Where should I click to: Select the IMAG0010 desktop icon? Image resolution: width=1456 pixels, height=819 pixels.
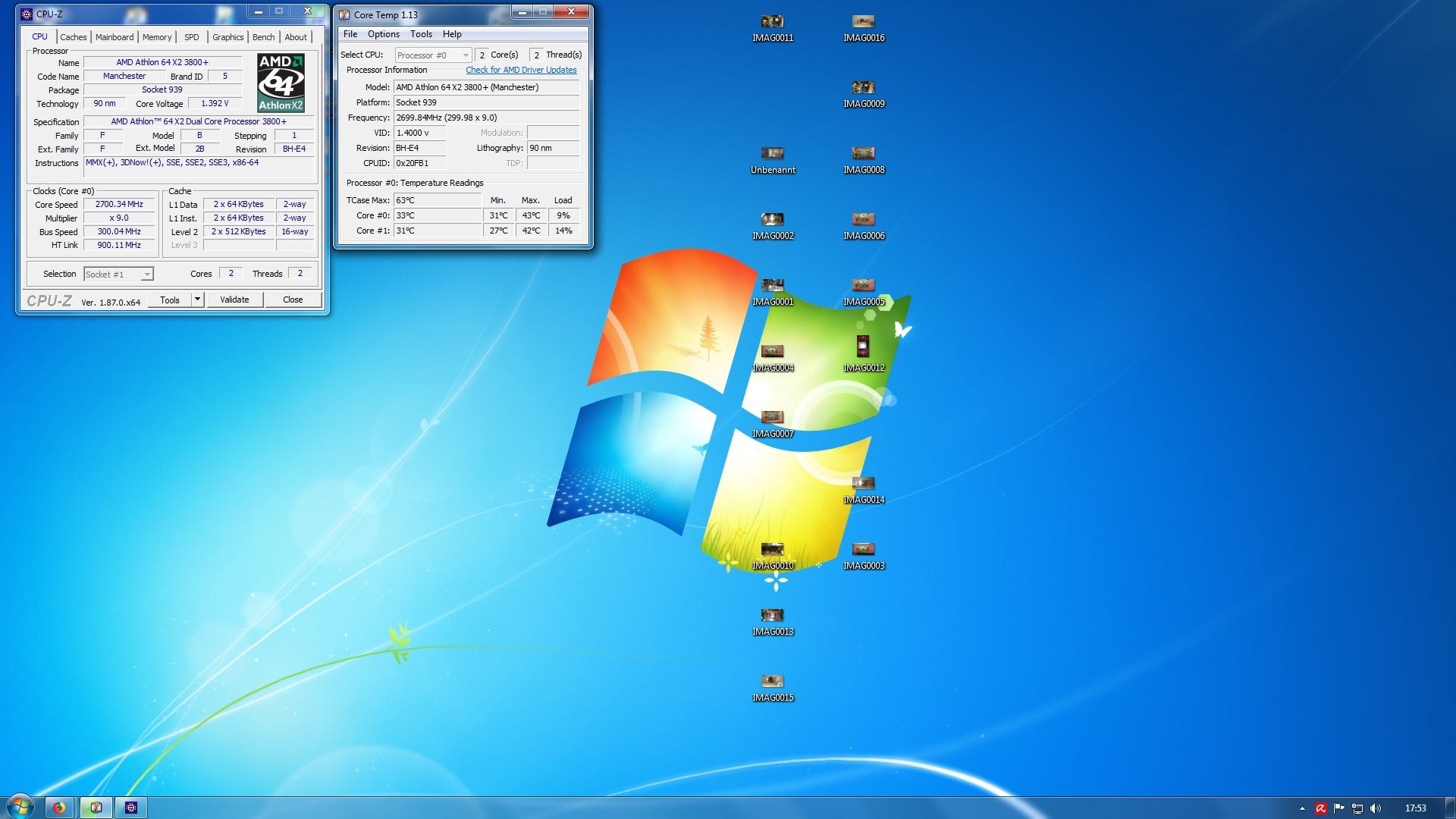coord(772,556)
